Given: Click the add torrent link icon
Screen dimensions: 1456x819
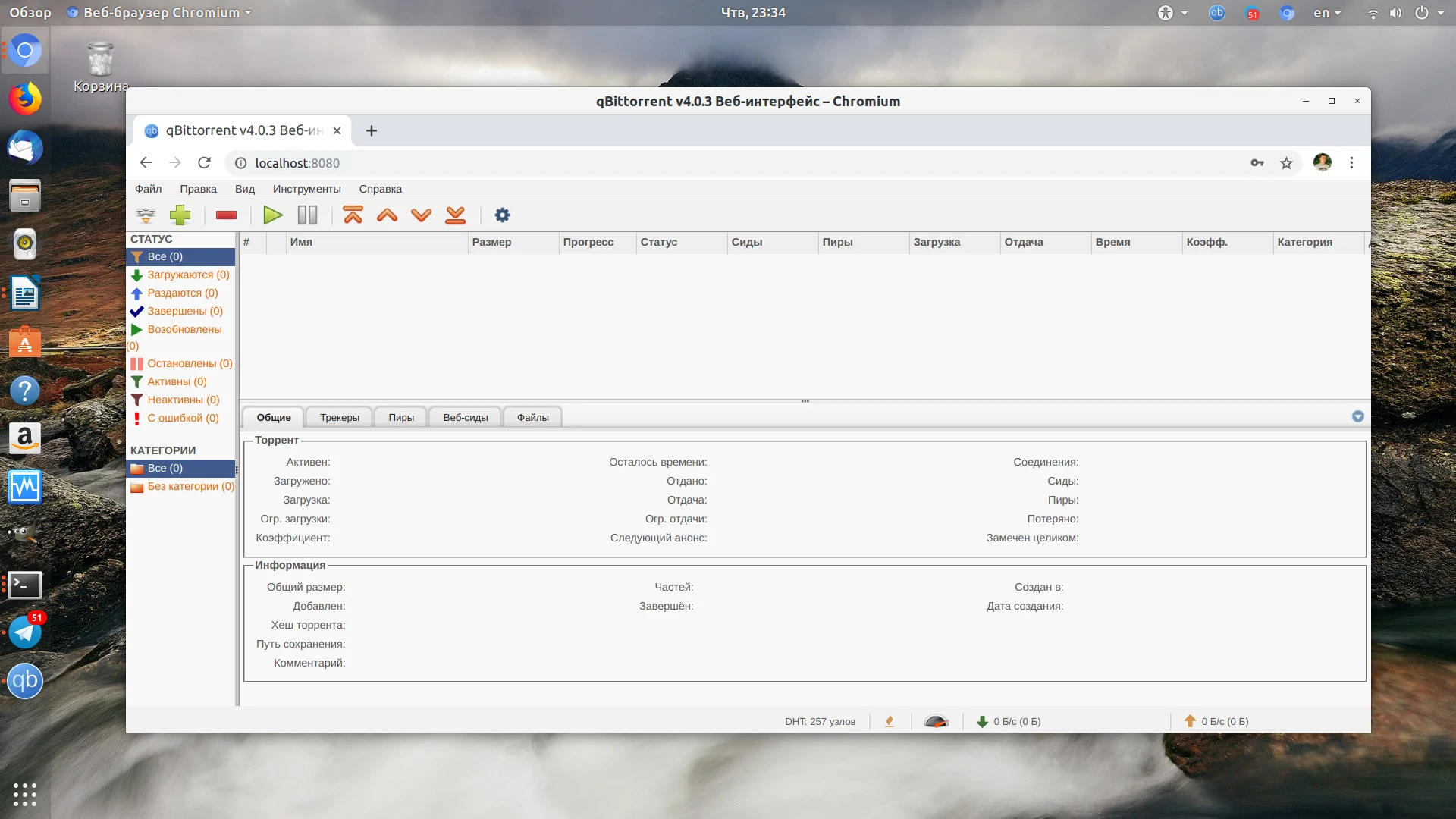Looking at the screenshot, I should (146, 215).
